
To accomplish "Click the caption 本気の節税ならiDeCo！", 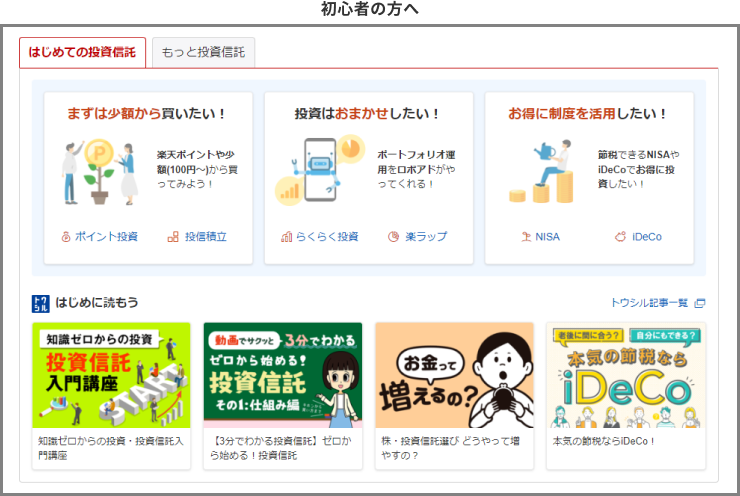I will click(x=604, y=441).
